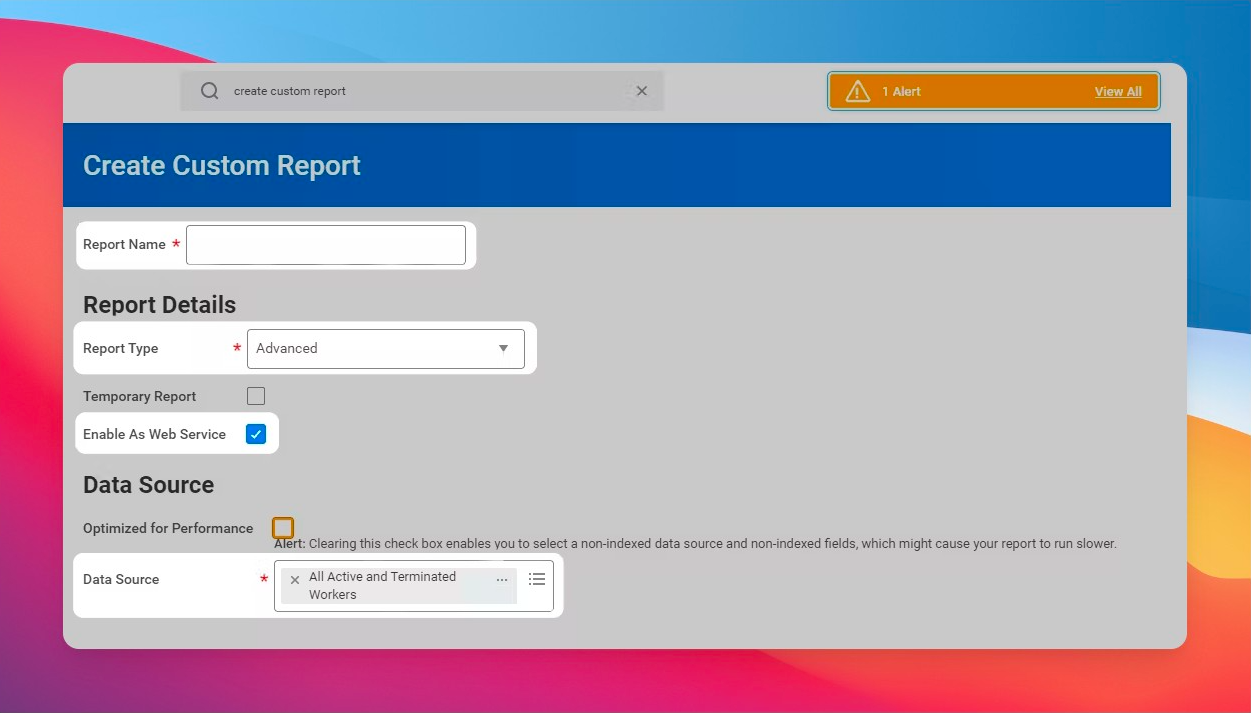Click the Create Custom Report page title
This screenshot has width=1251, height=713.
coord(221,165)
